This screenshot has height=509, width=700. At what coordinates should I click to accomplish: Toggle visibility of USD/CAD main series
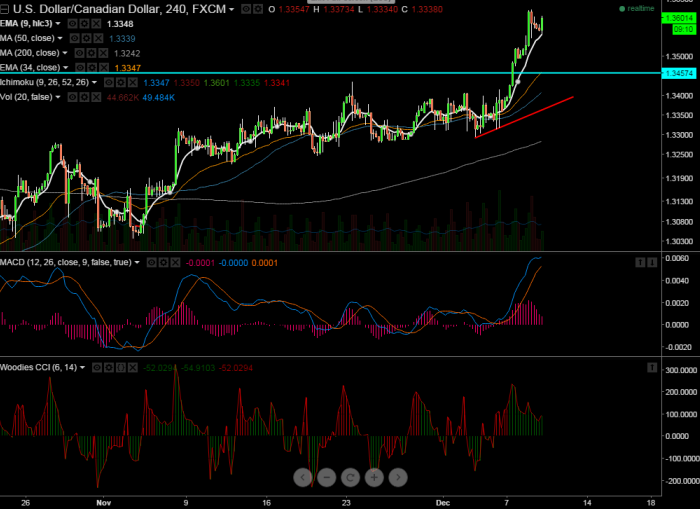click(246, 9)
